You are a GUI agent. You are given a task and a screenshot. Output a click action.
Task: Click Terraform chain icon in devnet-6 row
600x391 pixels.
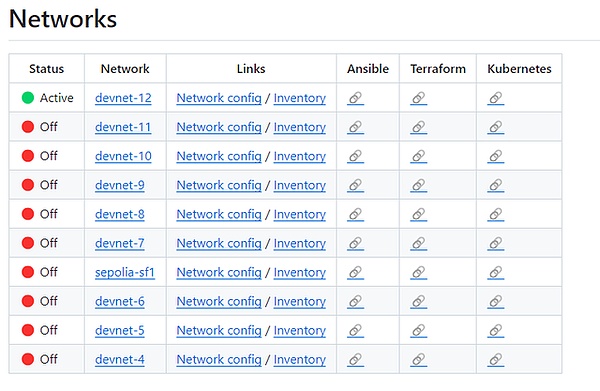(419, 301)
